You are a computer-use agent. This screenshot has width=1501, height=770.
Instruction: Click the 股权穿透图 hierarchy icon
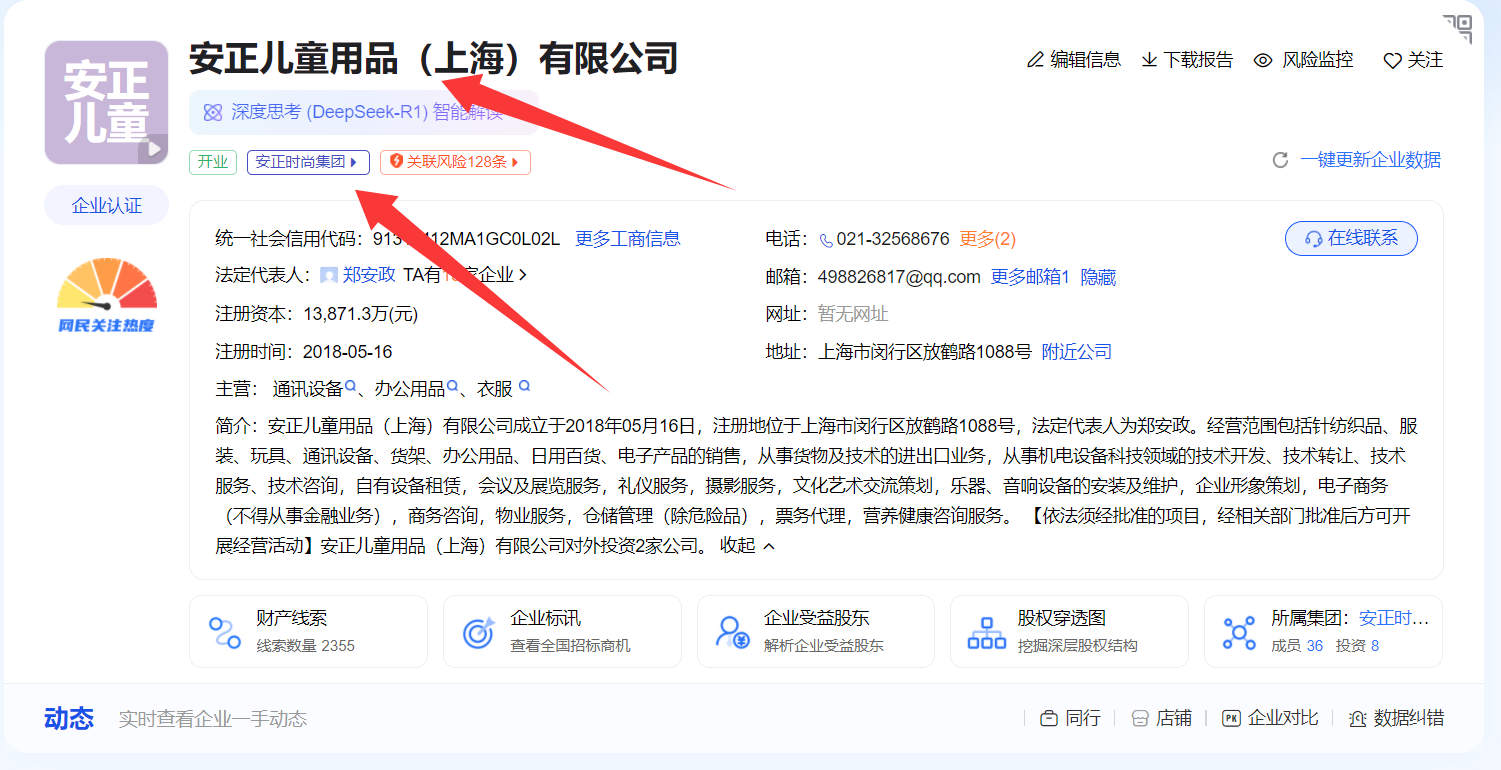click(986, 632)
